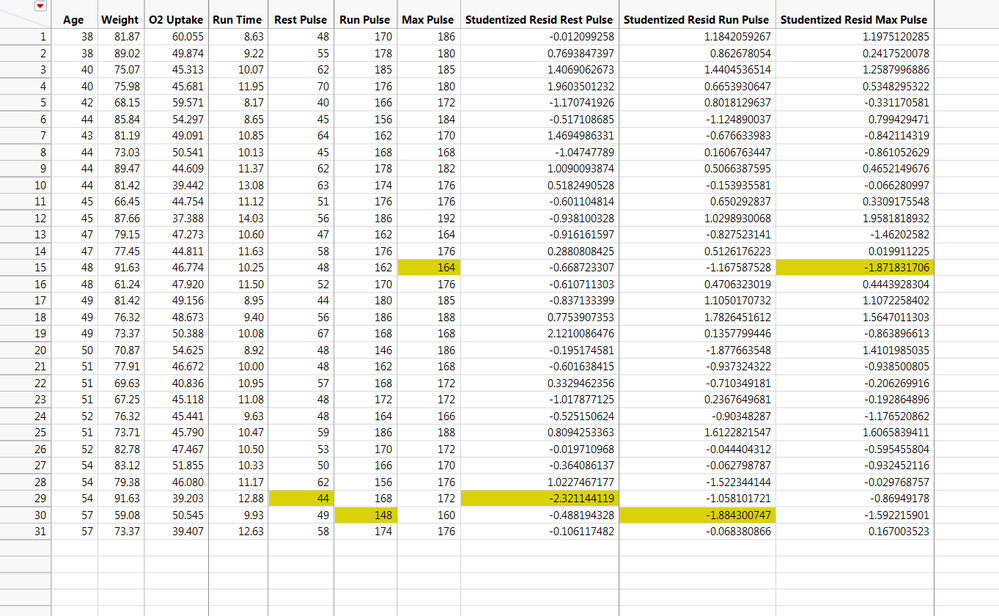999x616 pixels.
Task: Select the O2 Uptake column header
Action: [x=176, y=20]
